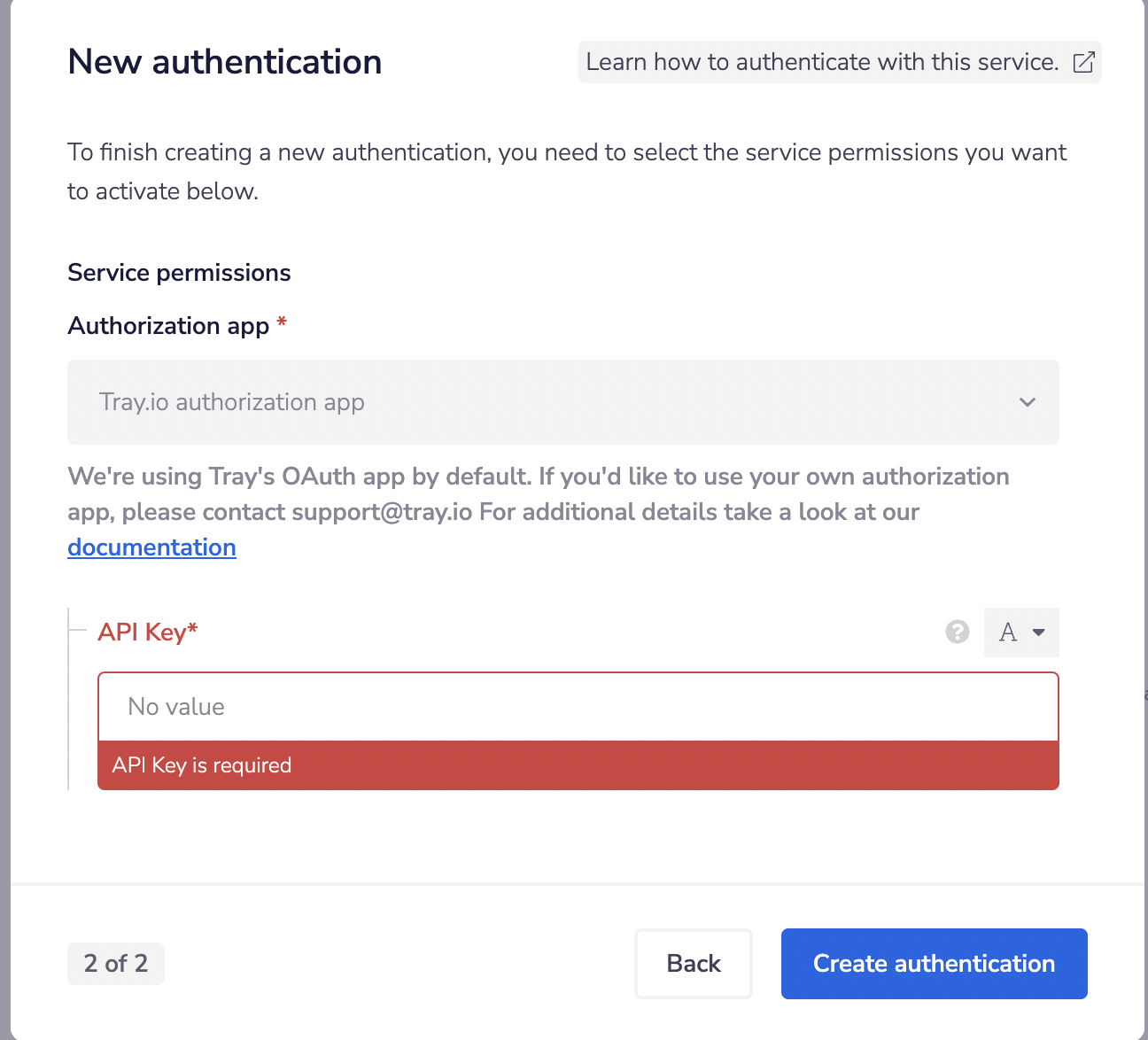Select the API Key* field label
This screenshot has height=1040, width=1148.
click(x=147, y=632)
